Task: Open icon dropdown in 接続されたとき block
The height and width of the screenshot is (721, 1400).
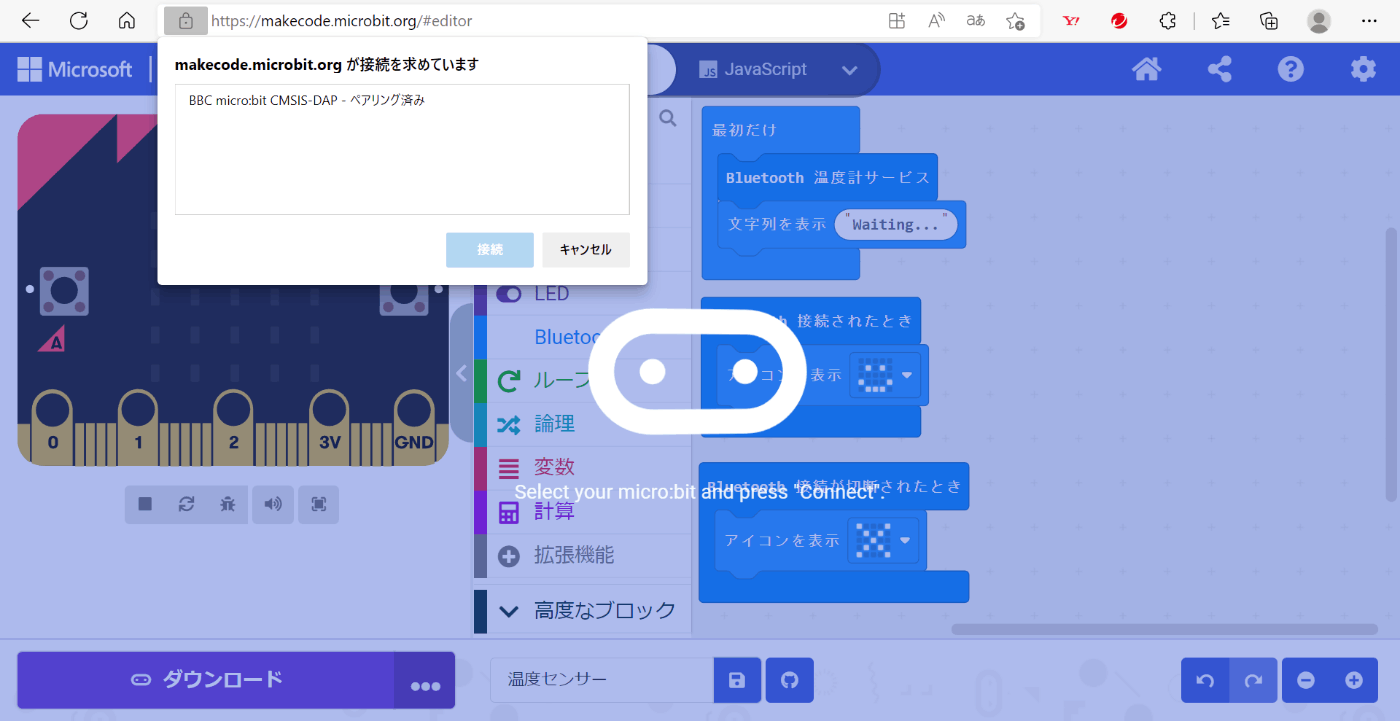Action: [908, 375]
